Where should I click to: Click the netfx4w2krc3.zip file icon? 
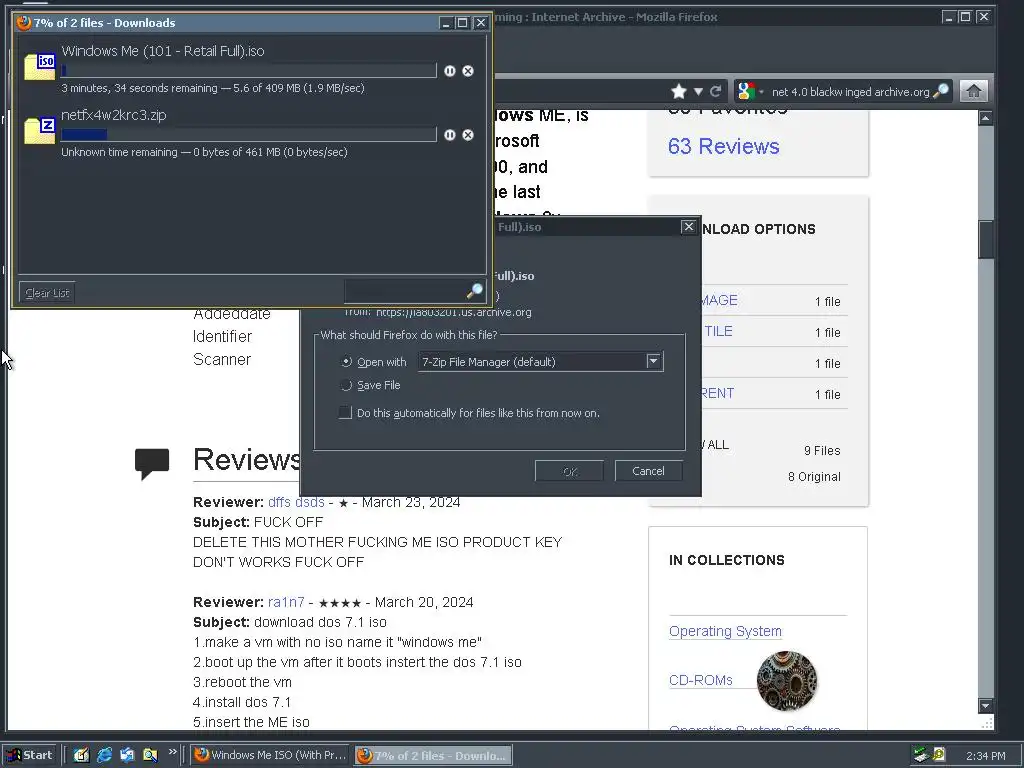pyautogui.click(x=39, y=130)
